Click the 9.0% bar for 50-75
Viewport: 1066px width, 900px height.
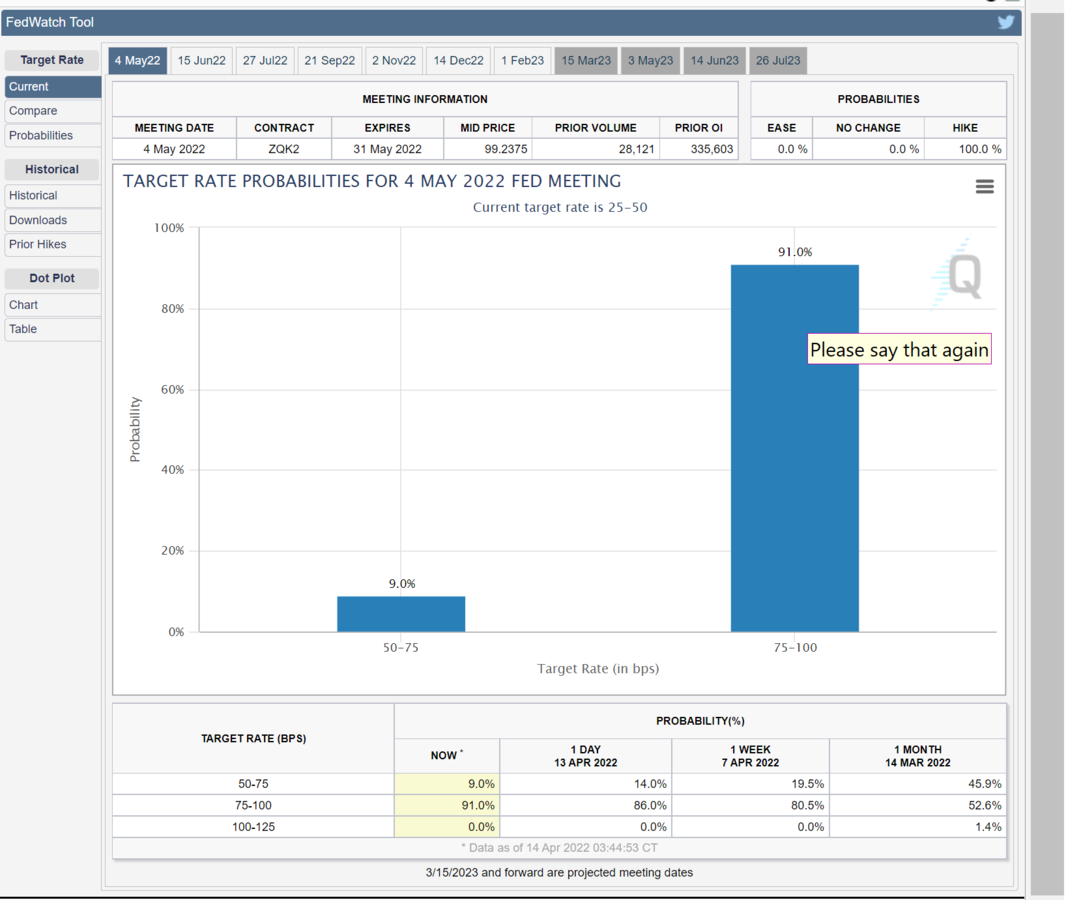click(401, 614)
